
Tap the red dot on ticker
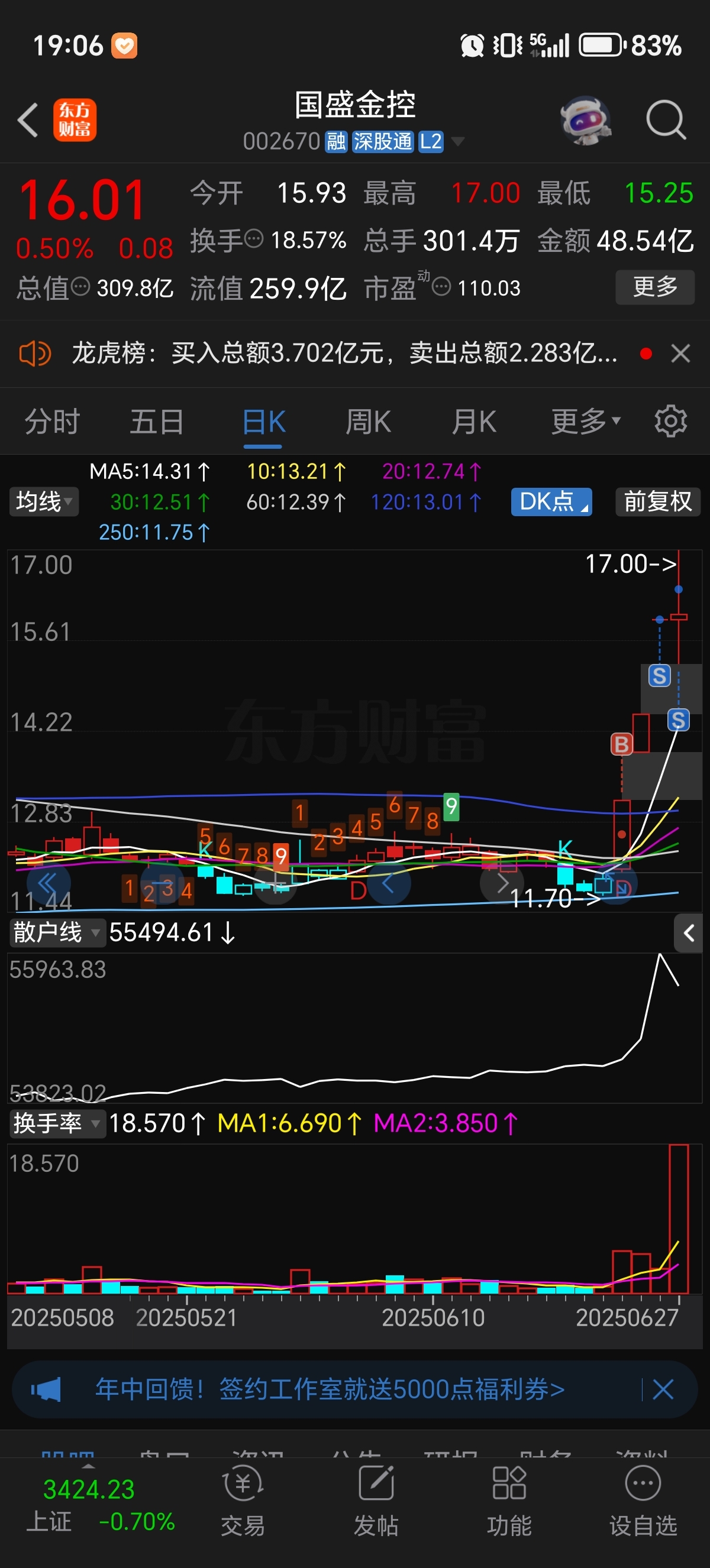click(x=646, y=353)
